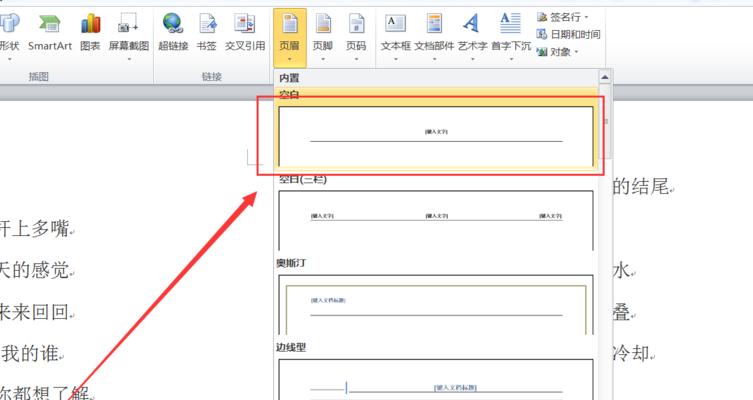The image size is (753, 400).
Task: Click document text 天的感觉
Action: (x=34, y=270)
